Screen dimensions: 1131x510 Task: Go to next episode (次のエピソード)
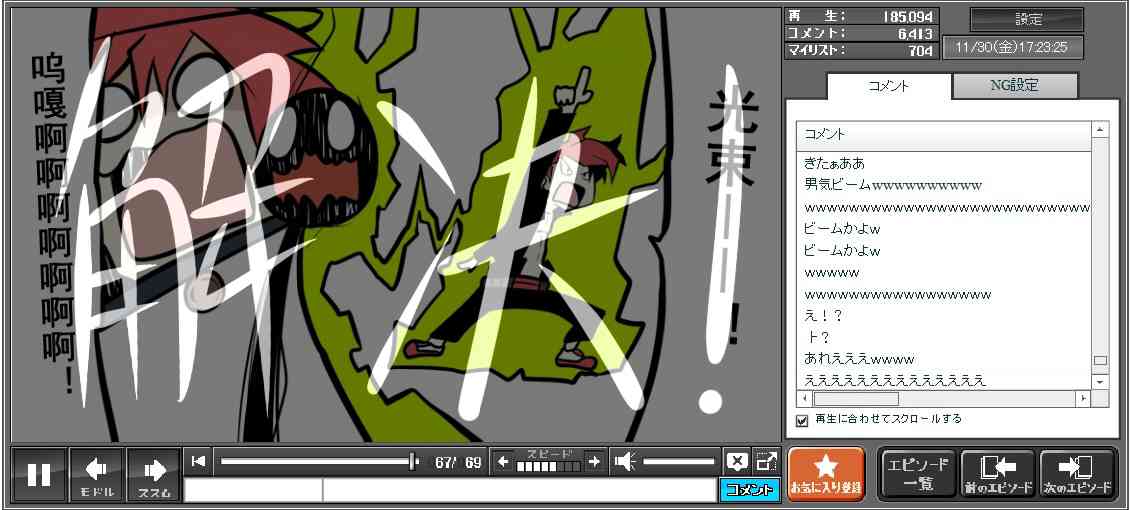click(x=1077, y=474)
